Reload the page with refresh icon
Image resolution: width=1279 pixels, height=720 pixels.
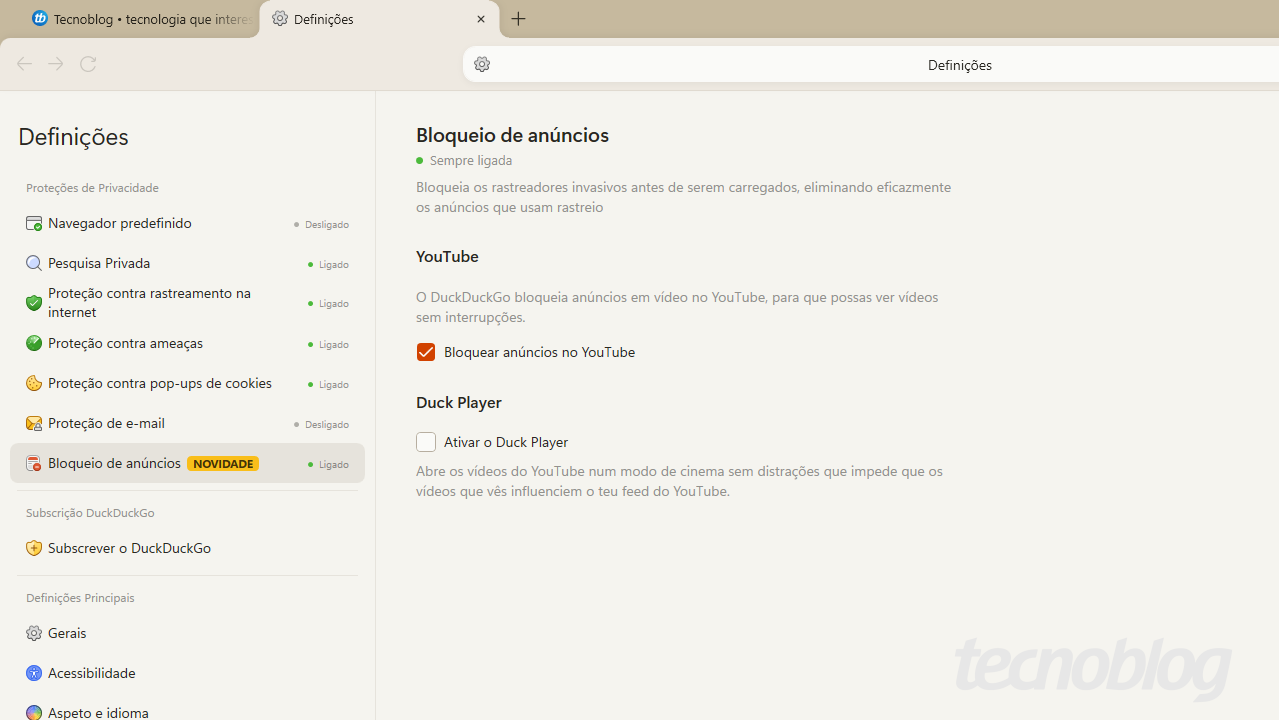pos(88,64)
